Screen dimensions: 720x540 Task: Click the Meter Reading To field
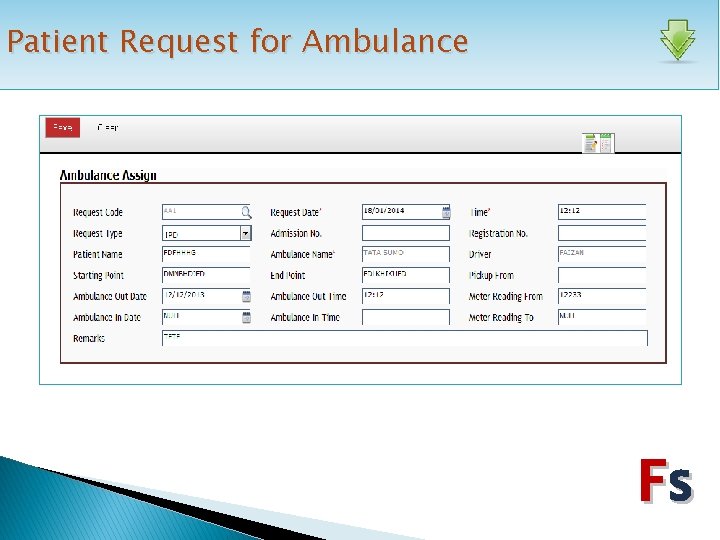(x=602, y=317)
